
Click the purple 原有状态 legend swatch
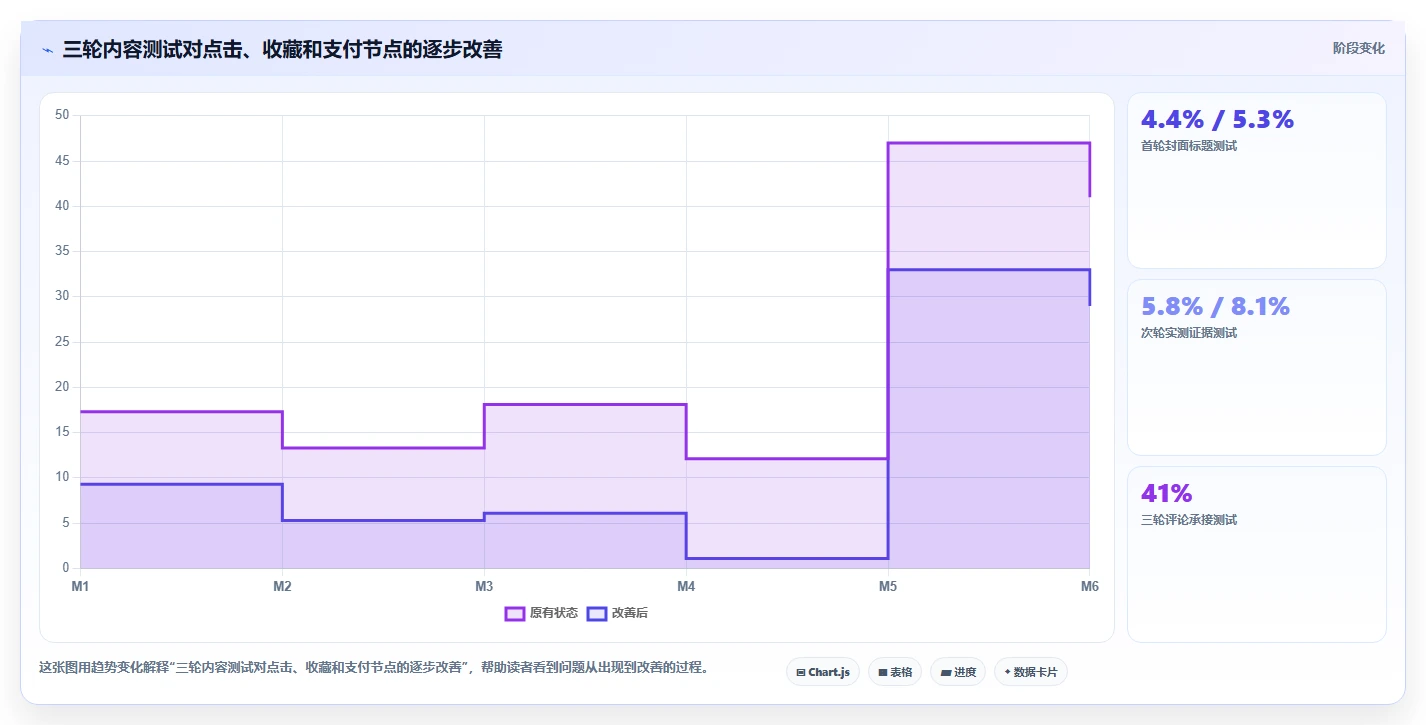[x=515, y=613]
